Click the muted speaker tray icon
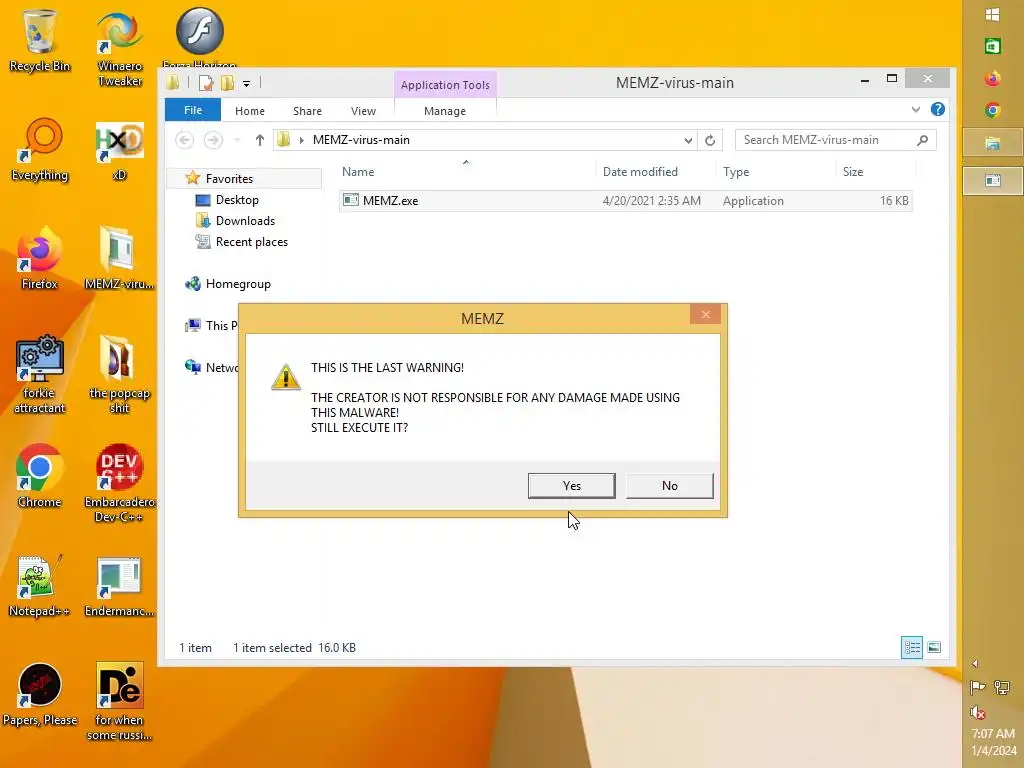 click(978, 712)
